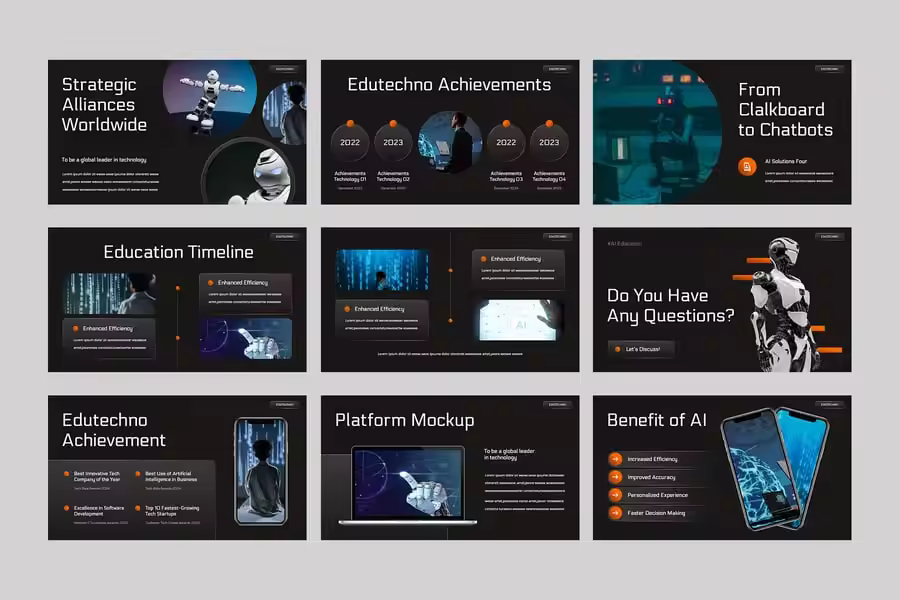
Task: Click the Edutechno tag on Strategic Alliances slide
Action: [x=285, y=69]
